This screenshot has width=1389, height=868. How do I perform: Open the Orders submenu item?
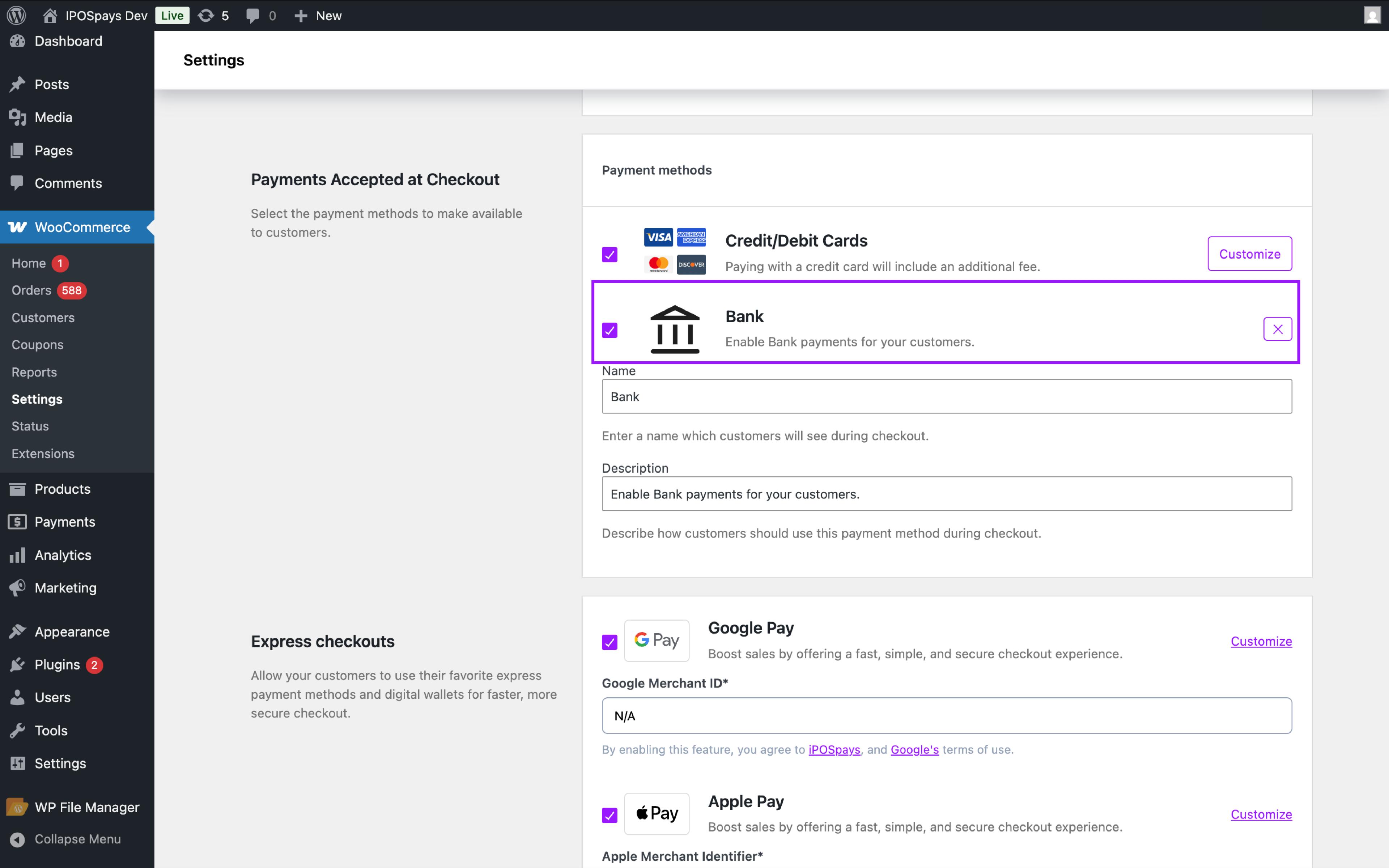(31, 290)
